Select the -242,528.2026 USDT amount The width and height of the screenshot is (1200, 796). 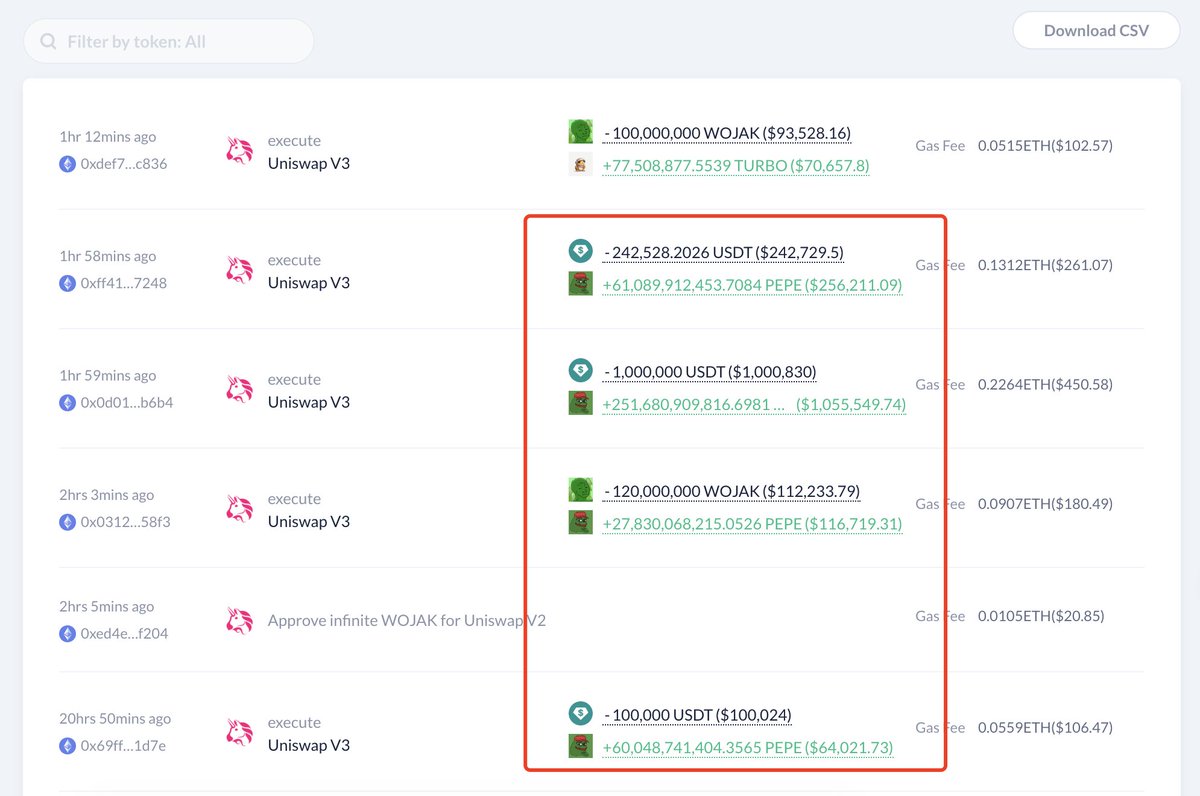[x=725, y=253]
